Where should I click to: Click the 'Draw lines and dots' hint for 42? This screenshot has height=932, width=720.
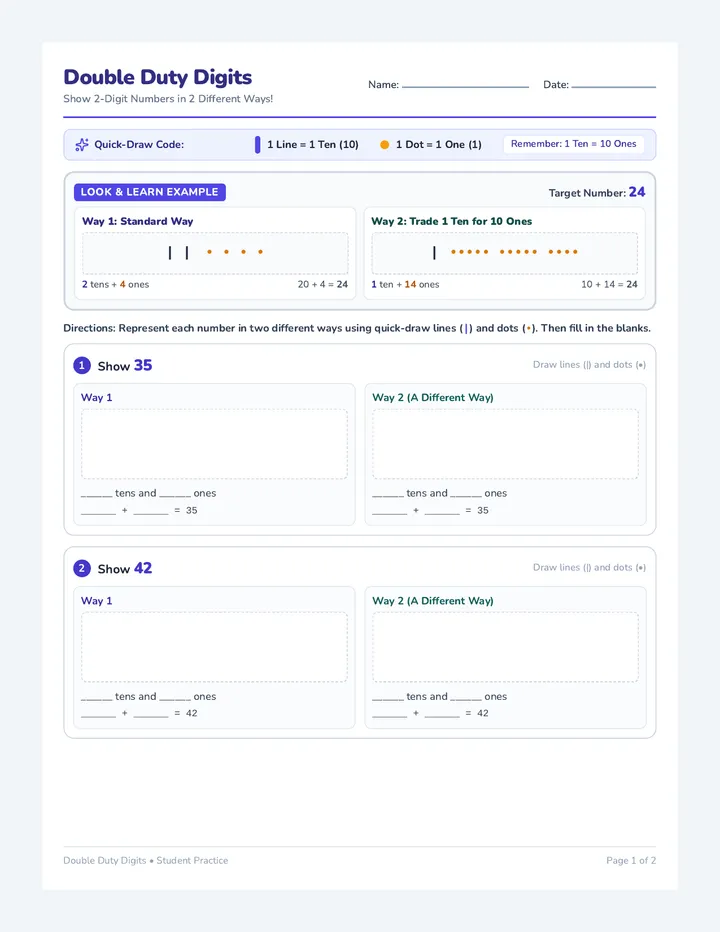pyautogui.click(x=589, y=567)
